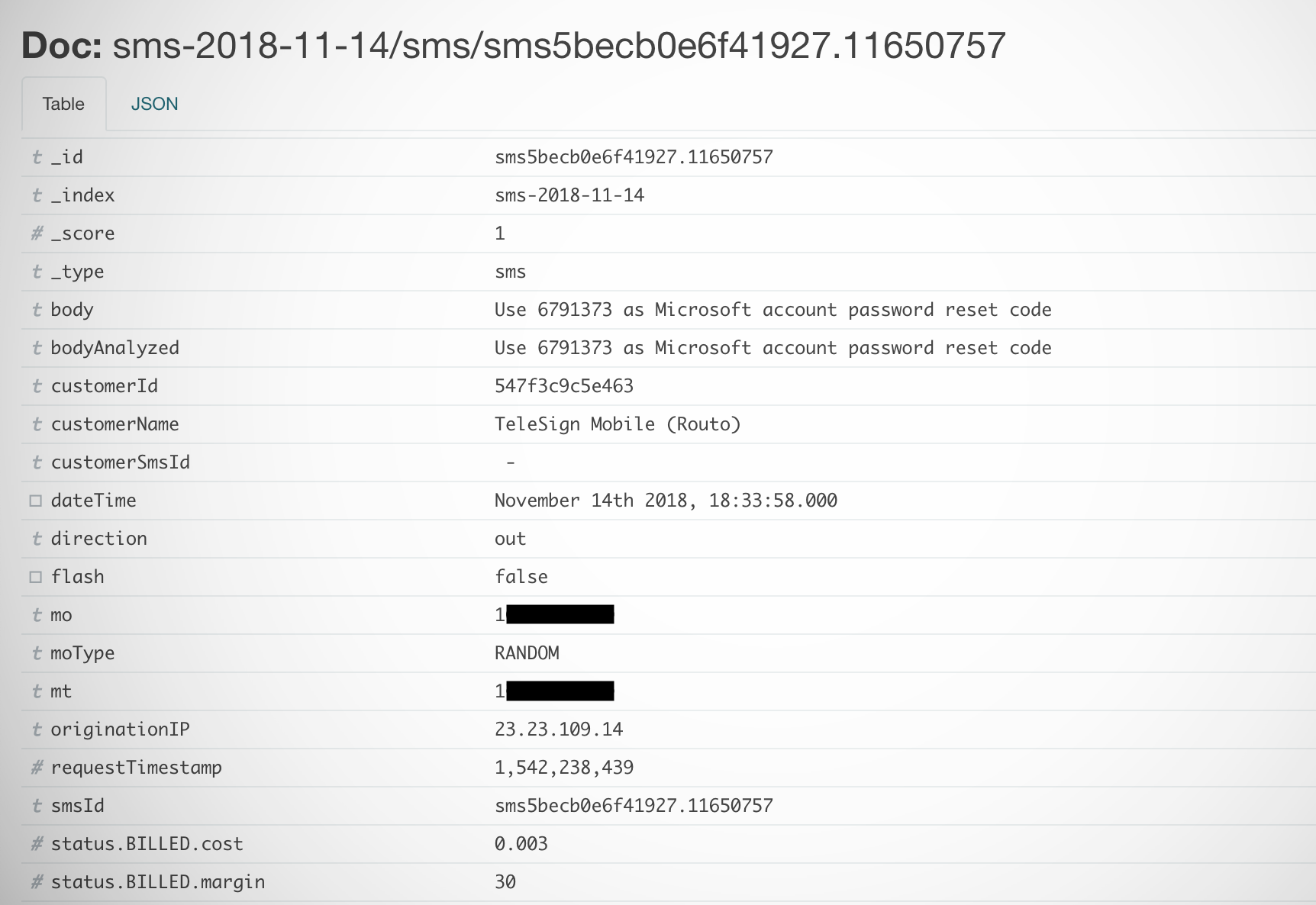Image resolution: width=1316 pixels, height=905 pixels.
Task: Click the redacted mo phone number
Action: point(559,615)
